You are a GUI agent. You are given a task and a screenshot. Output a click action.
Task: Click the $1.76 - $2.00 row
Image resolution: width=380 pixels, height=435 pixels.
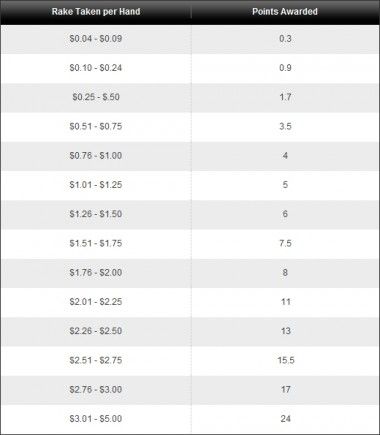(x=190, y=273)
